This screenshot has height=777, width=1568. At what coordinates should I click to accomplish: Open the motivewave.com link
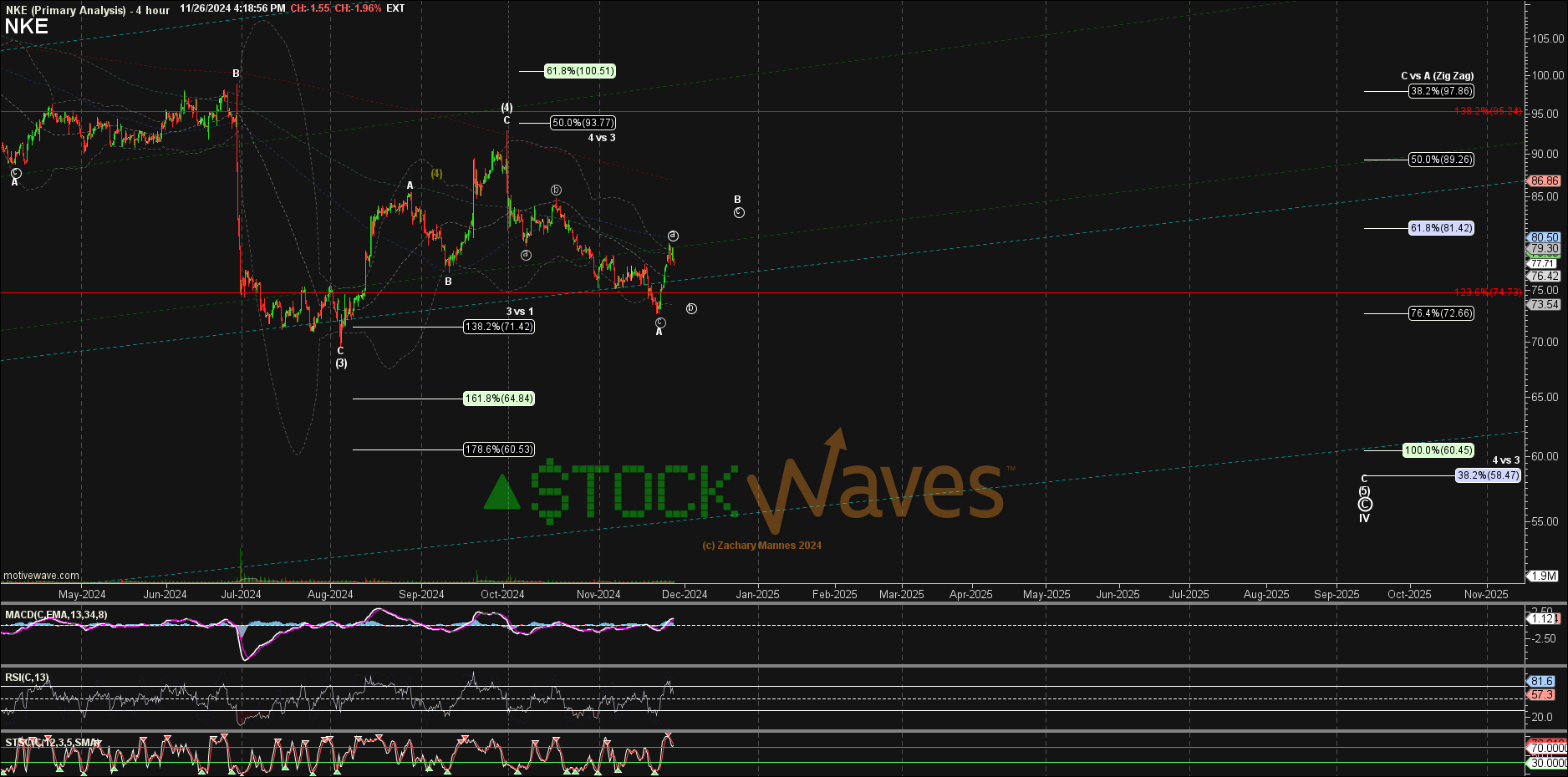(x=41, y=576)
